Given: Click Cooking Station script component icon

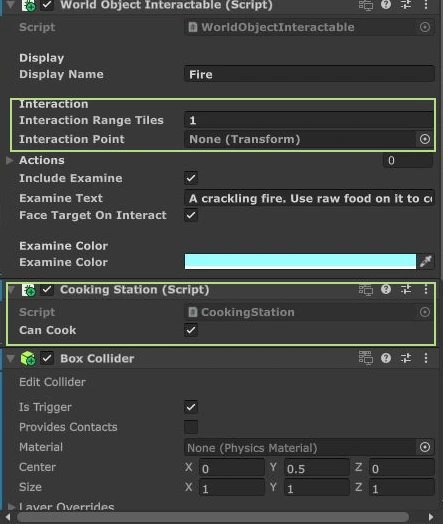Looking at the screenshot, I should click(28, 290).
